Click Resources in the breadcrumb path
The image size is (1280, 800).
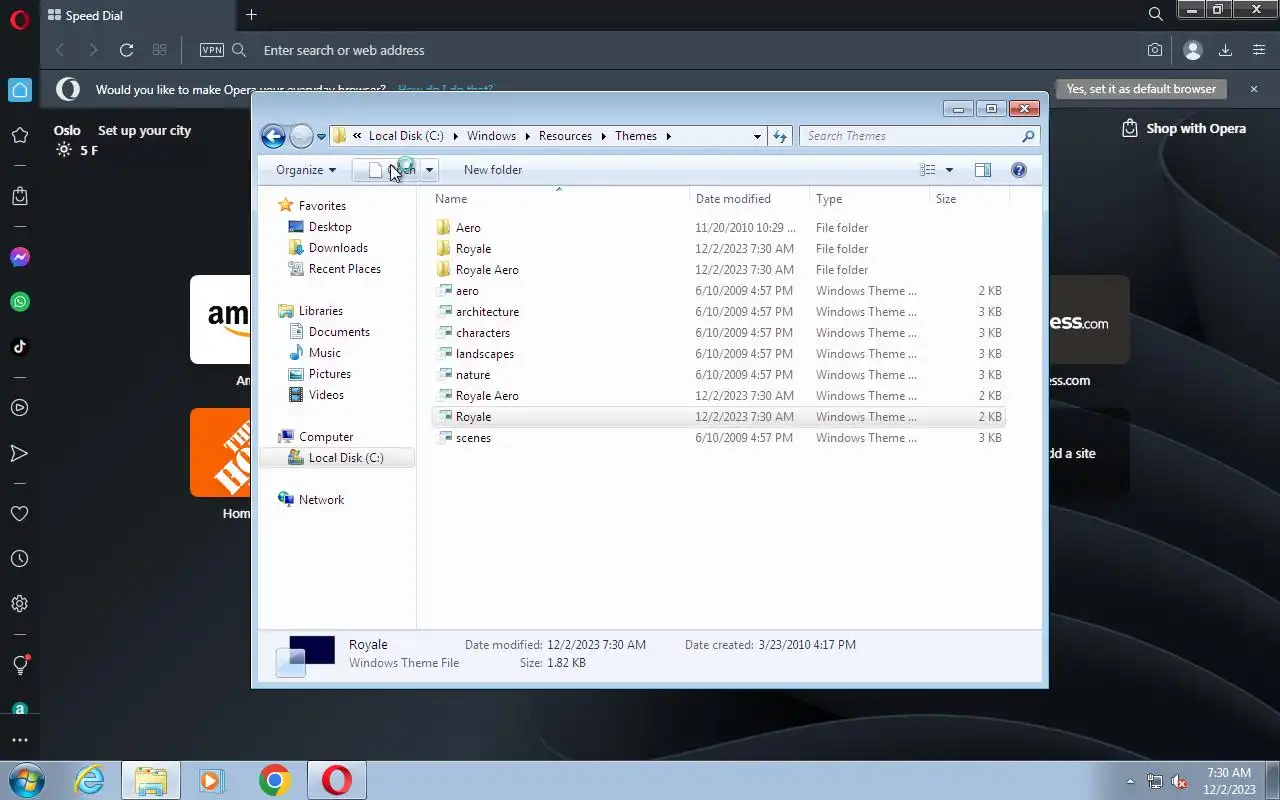(565, 136)
